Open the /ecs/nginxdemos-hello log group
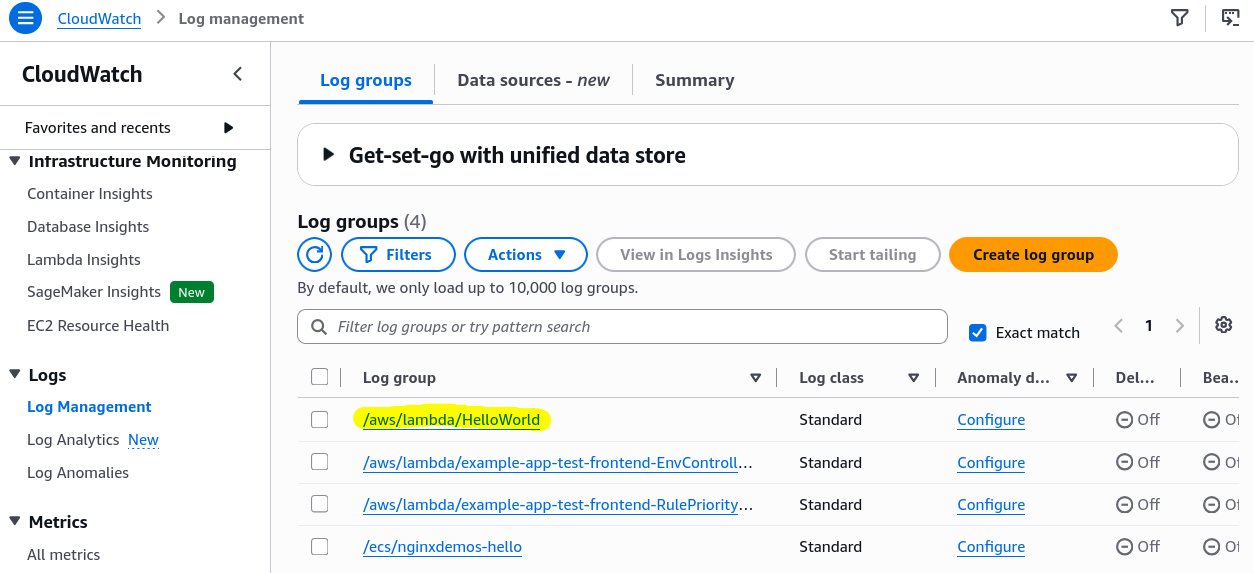This screenshot has height=573, width=1254. [442, 546]
